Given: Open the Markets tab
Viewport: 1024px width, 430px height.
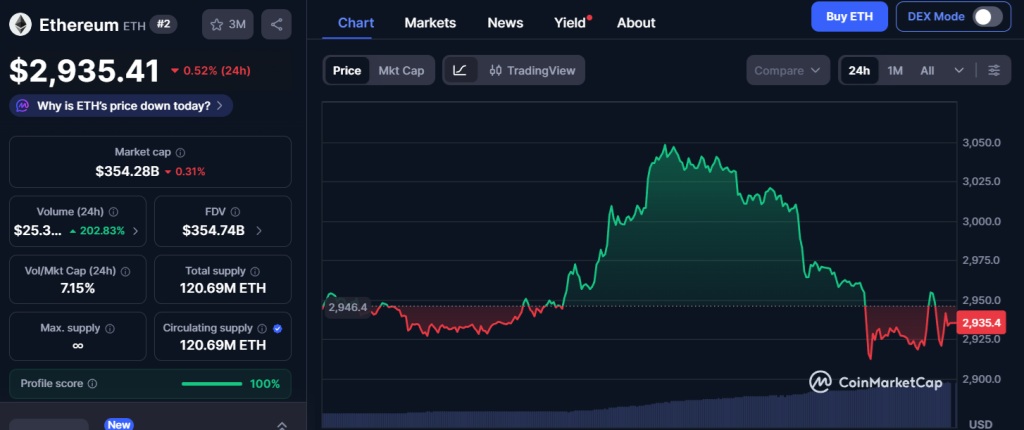Looking at the screenshot, I should point(430,23).
